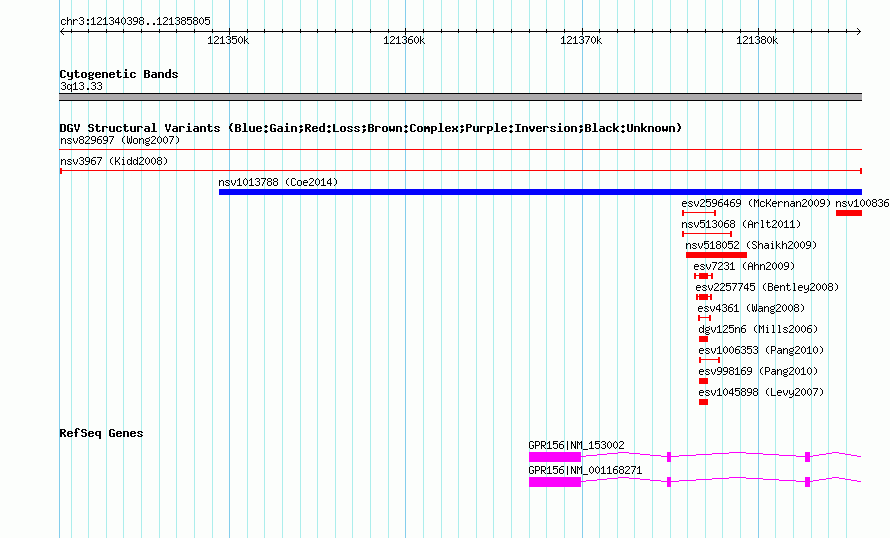Click the DGV Structural Variants track title

(x=371, y=128)
